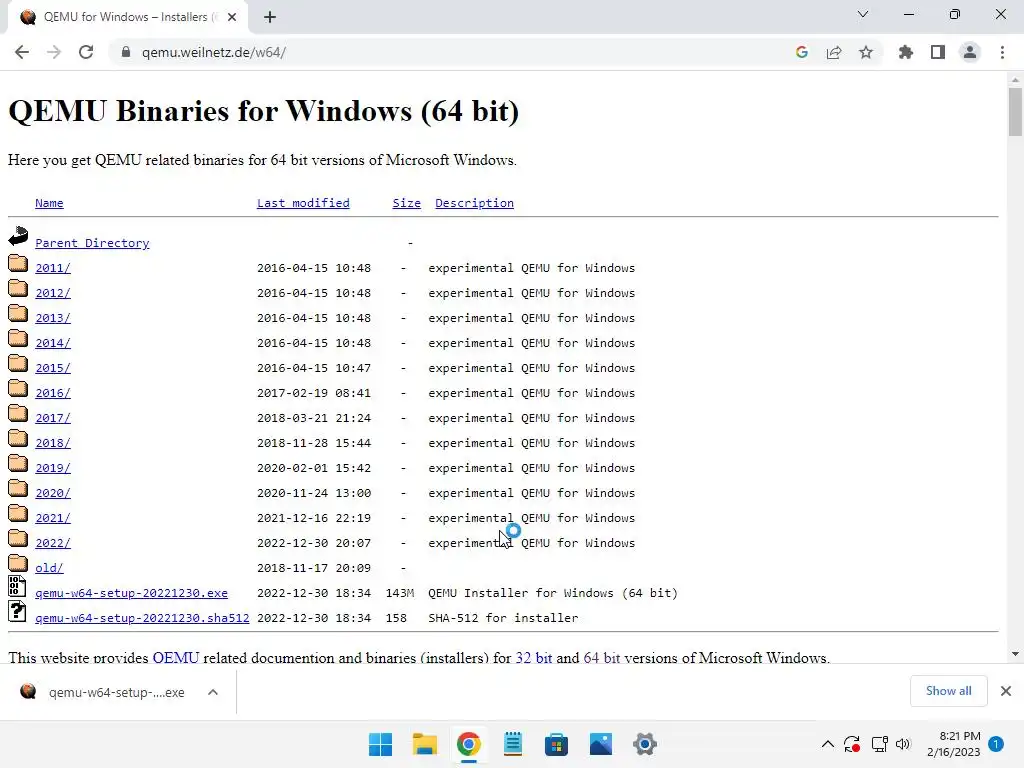Sort listing by Size
The image size is (1024, 768).
[406, 203]
